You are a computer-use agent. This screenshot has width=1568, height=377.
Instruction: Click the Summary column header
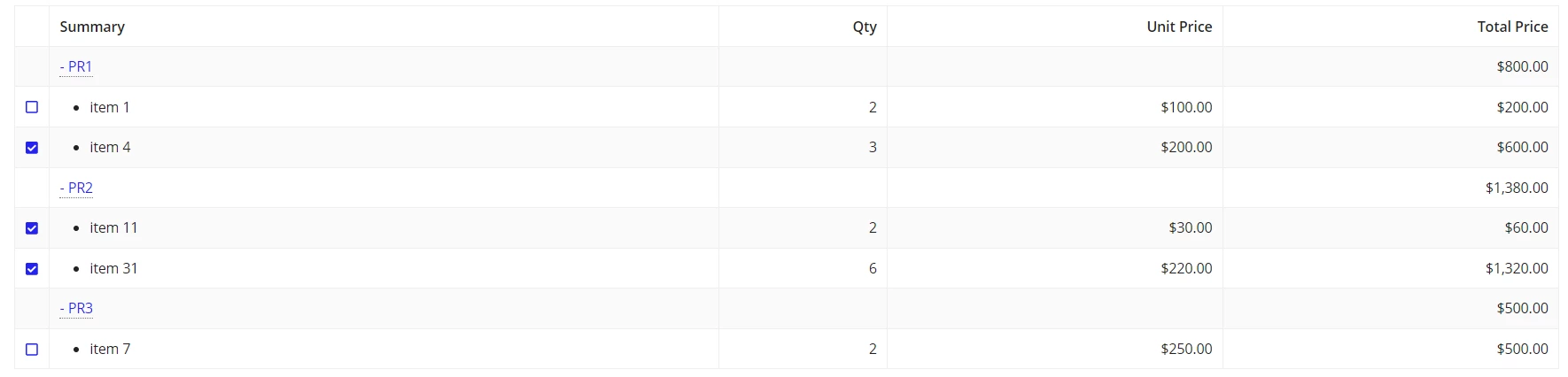pyautogui.click(x=92, y=27)
